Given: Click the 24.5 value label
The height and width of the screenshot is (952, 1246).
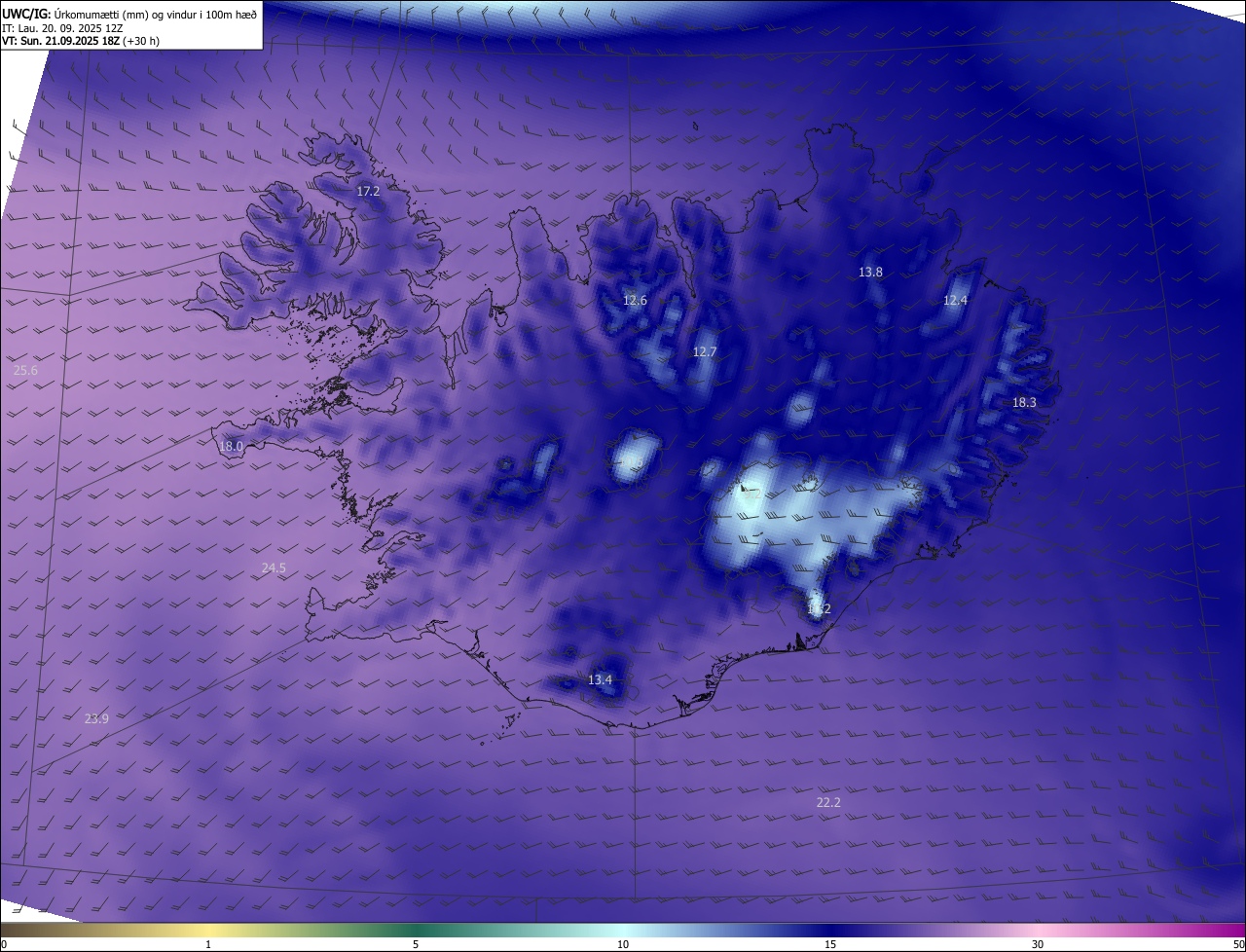Looking at the screenshot, I should pos(274,568).
